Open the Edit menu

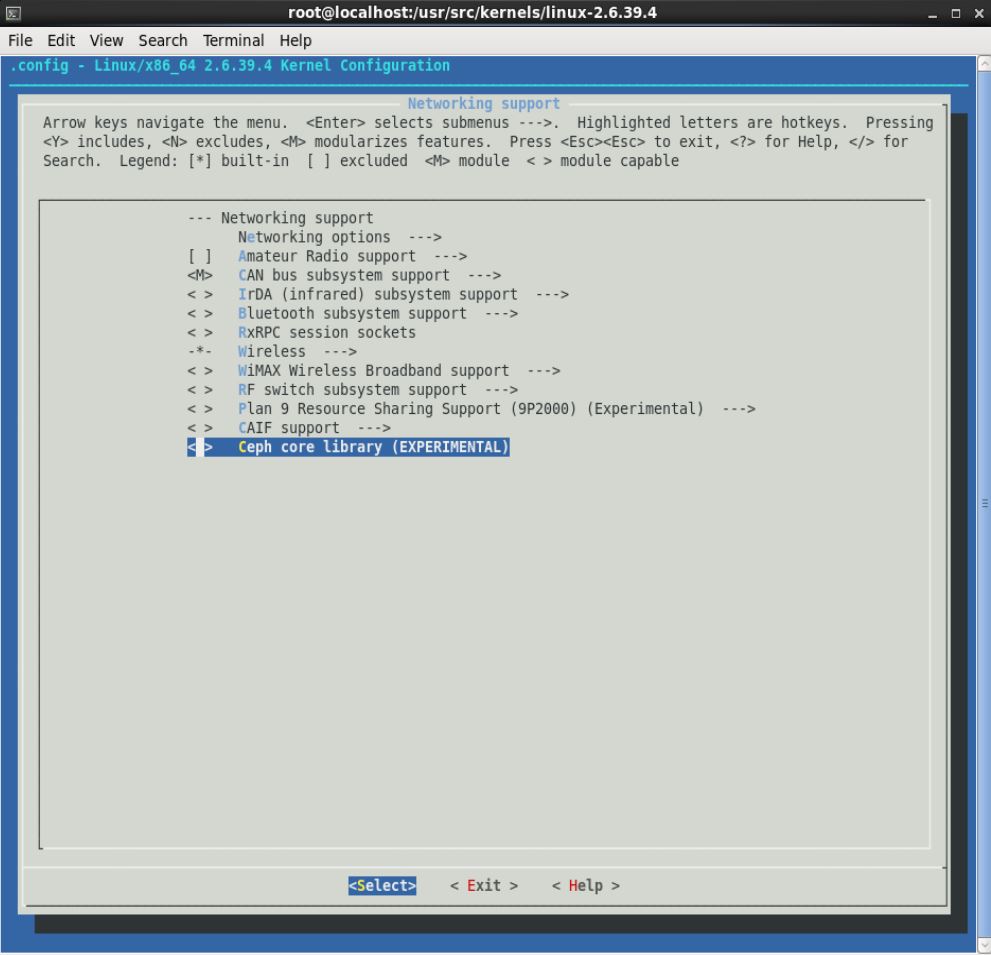(x=61, y=40)
